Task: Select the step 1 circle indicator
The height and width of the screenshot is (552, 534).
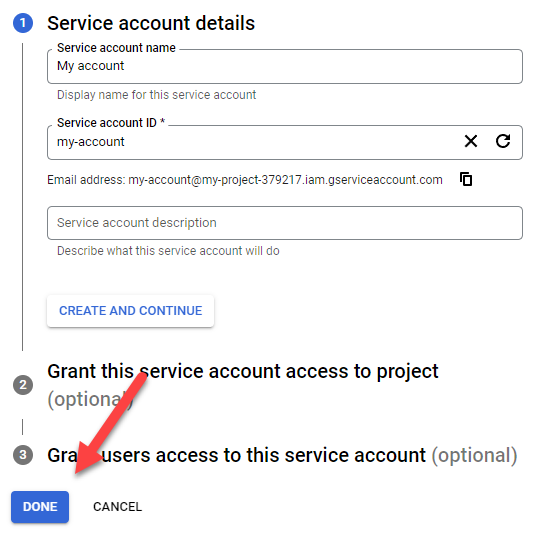Action: pyautogui.click(x=23, y=23)
